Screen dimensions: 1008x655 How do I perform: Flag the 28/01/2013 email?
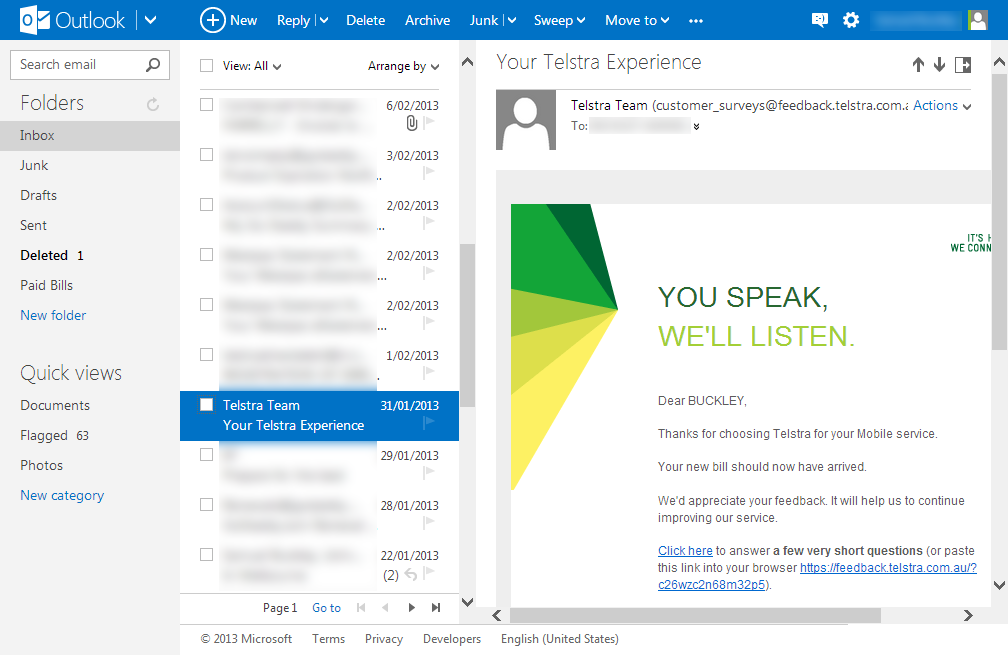click(x=429, y=523)
